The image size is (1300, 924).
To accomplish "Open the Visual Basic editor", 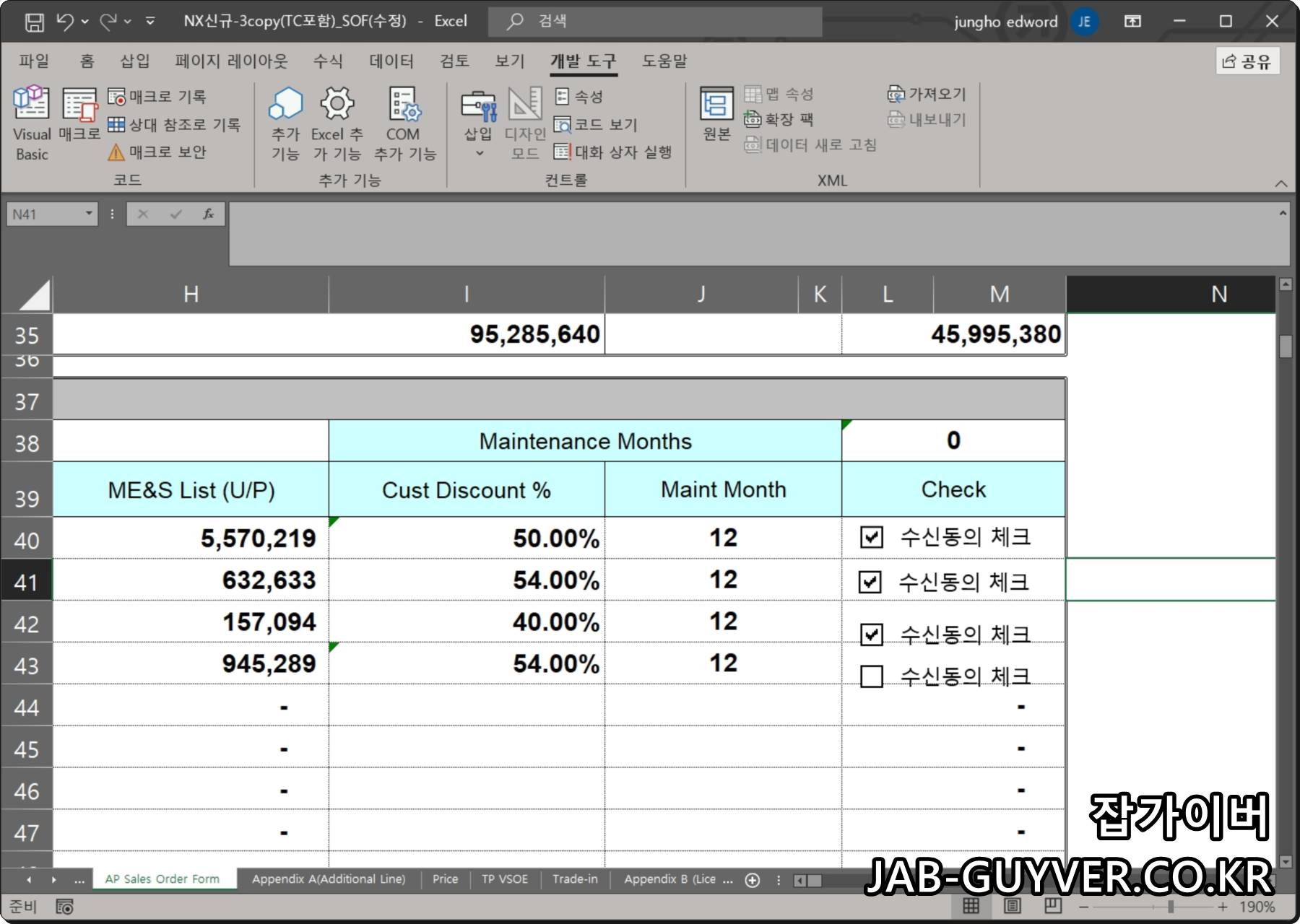I will [32, 123].
